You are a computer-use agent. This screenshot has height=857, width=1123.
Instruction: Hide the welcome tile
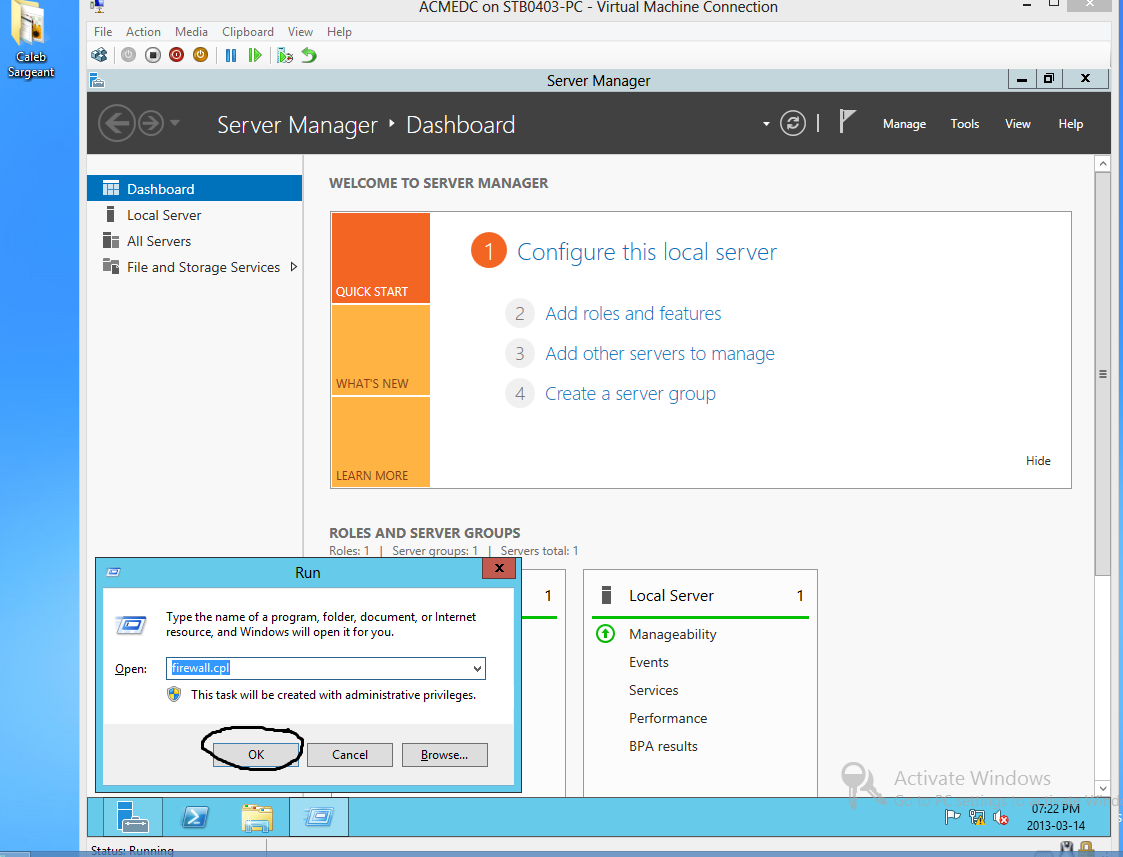pos(1038,461)
